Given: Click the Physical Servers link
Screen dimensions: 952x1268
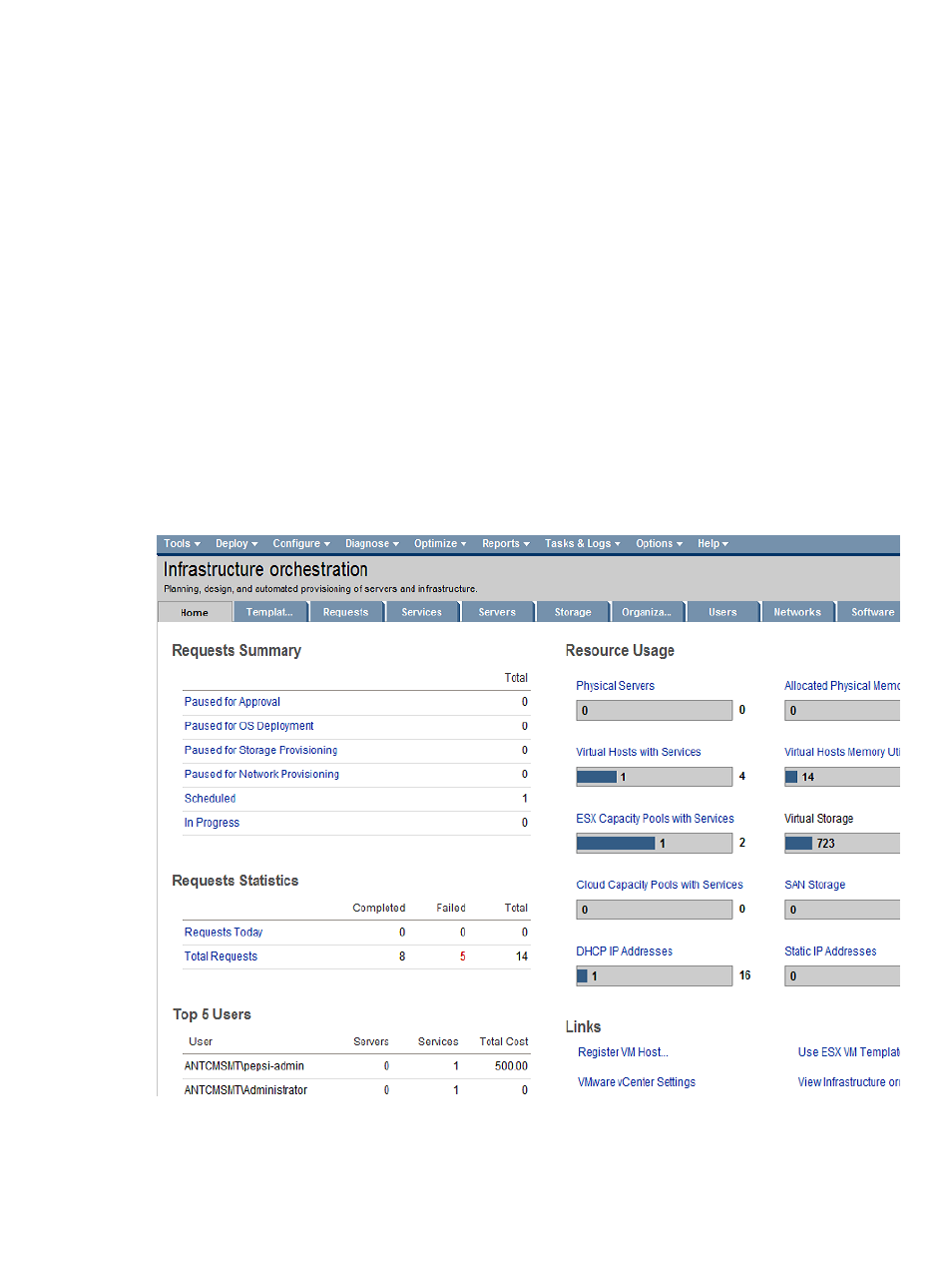Looking at the screenshot, I should tap(616, 686).
